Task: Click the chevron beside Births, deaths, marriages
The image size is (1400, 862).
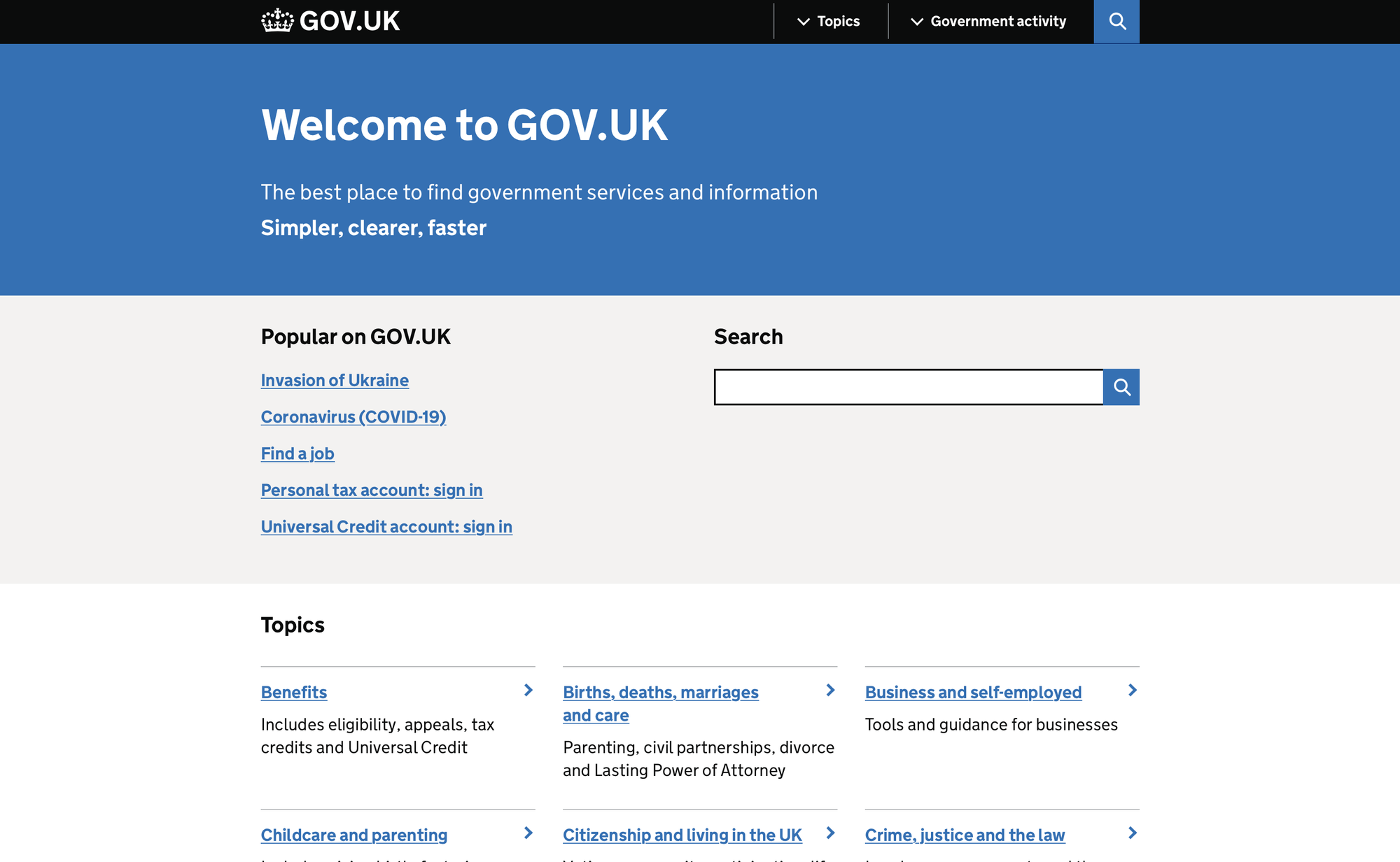Action: [x=831, y=691]
